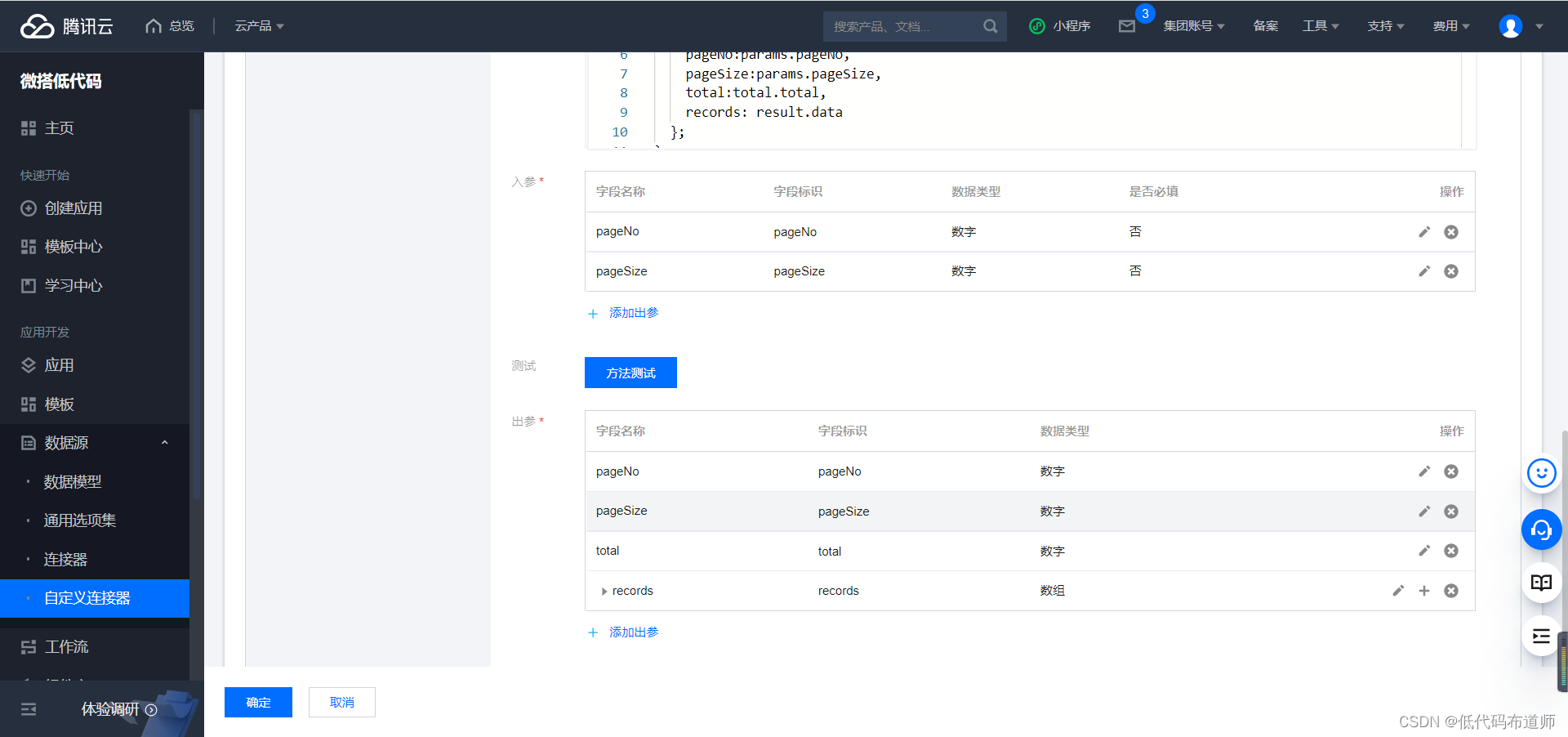The height and width of the screenshot is (737, 1568).
Task: Click 添加出参 below input parameters table
Action: (623, 313)
